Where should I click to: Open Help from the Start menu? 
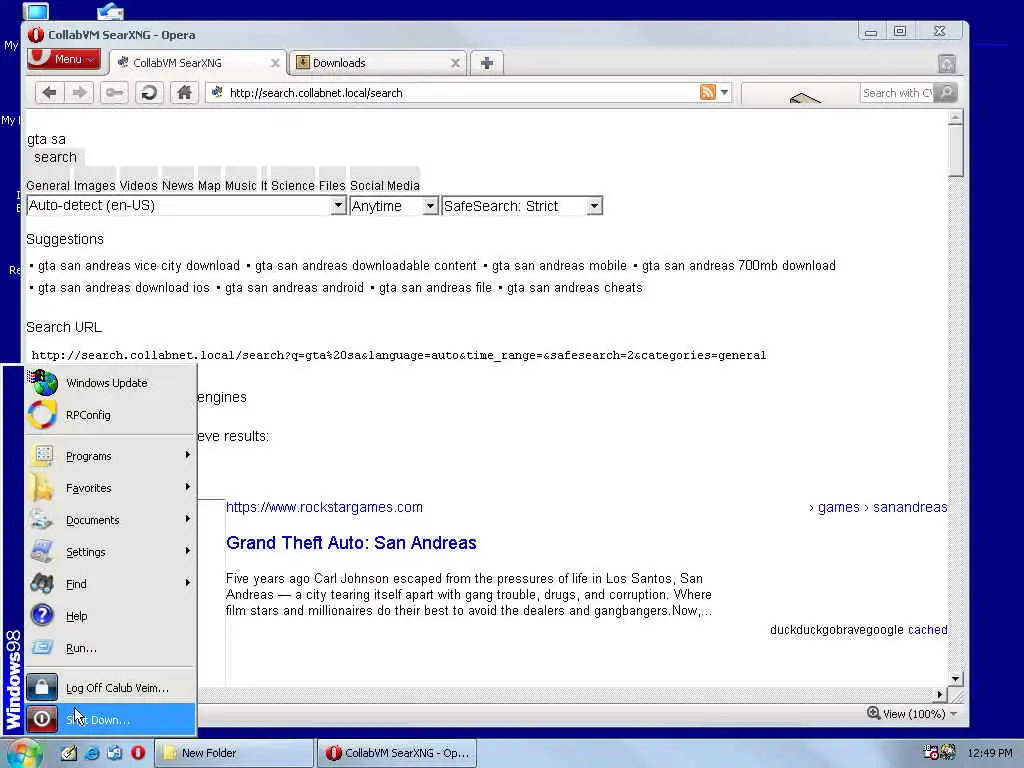pos(111,616)
